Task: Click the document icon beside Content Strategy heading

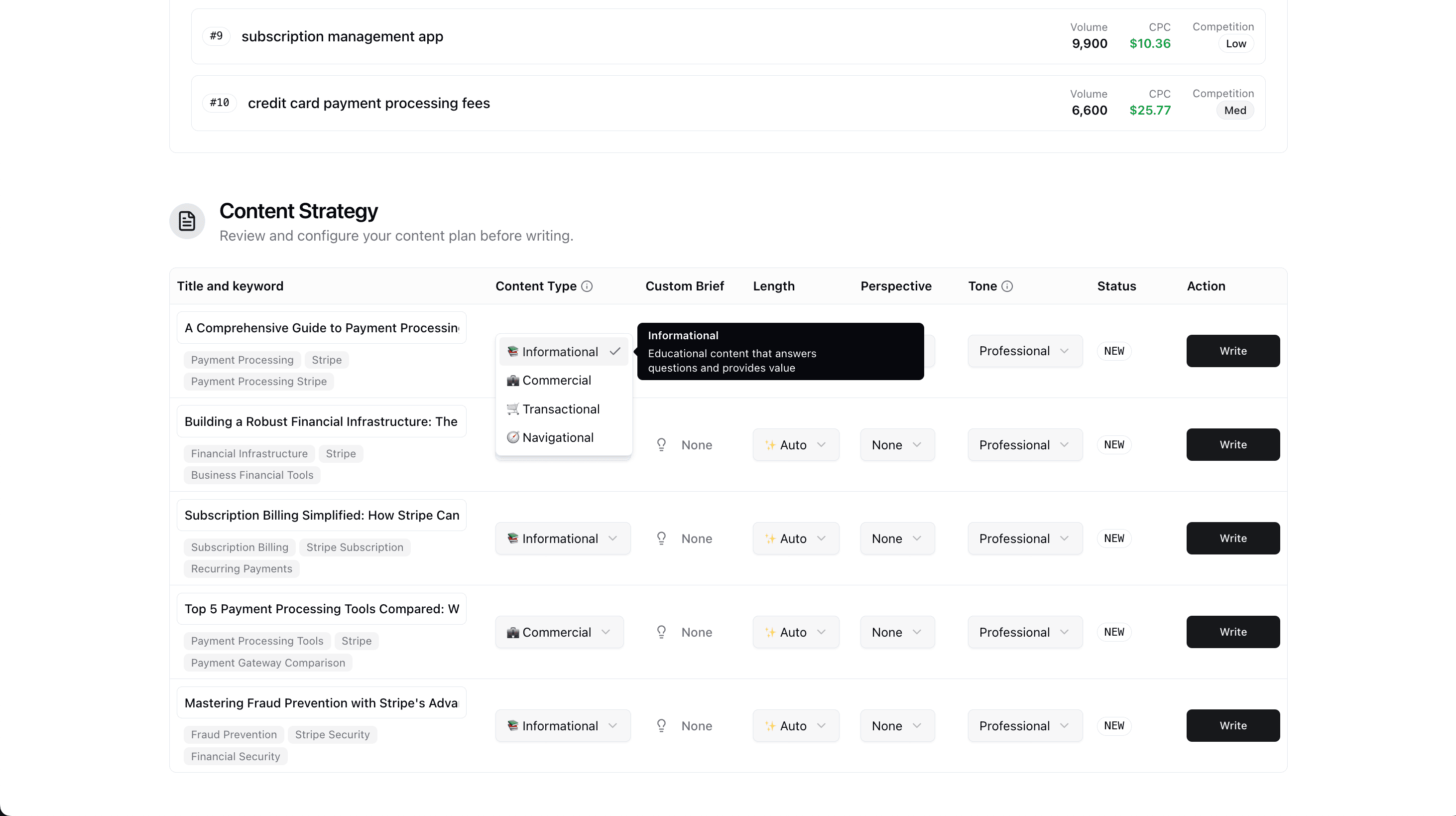Action: (187, 221)
